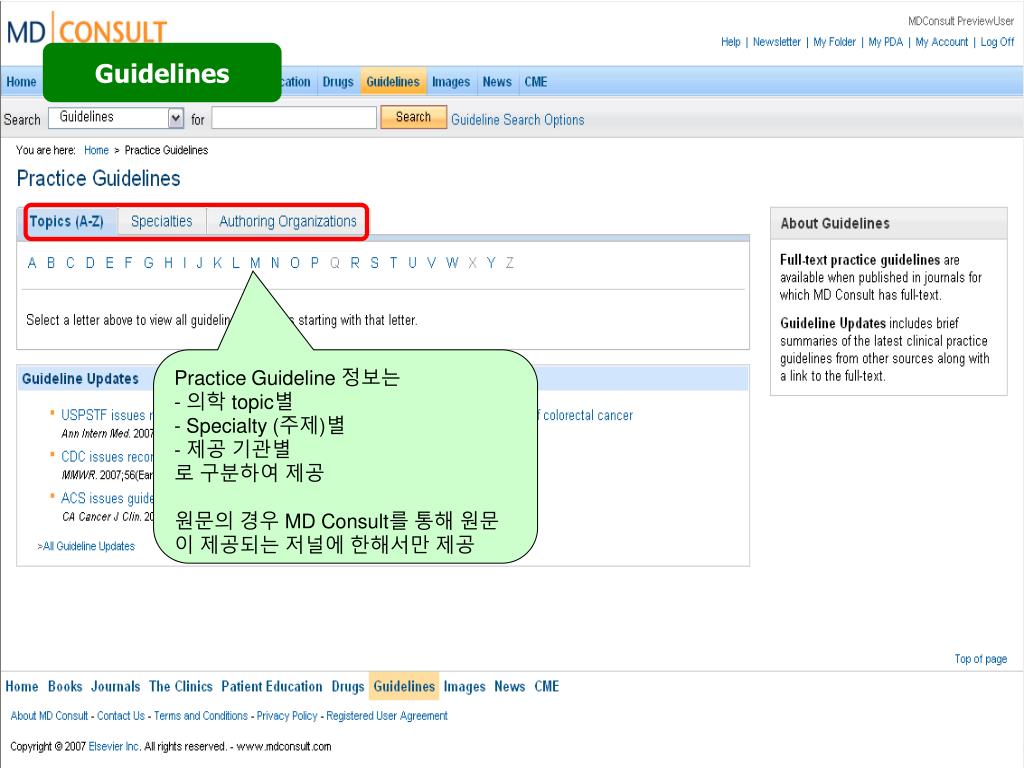Screen dimensions: 1024x768
Task: Open the Contact Us footer link
Action: point(121,716)
